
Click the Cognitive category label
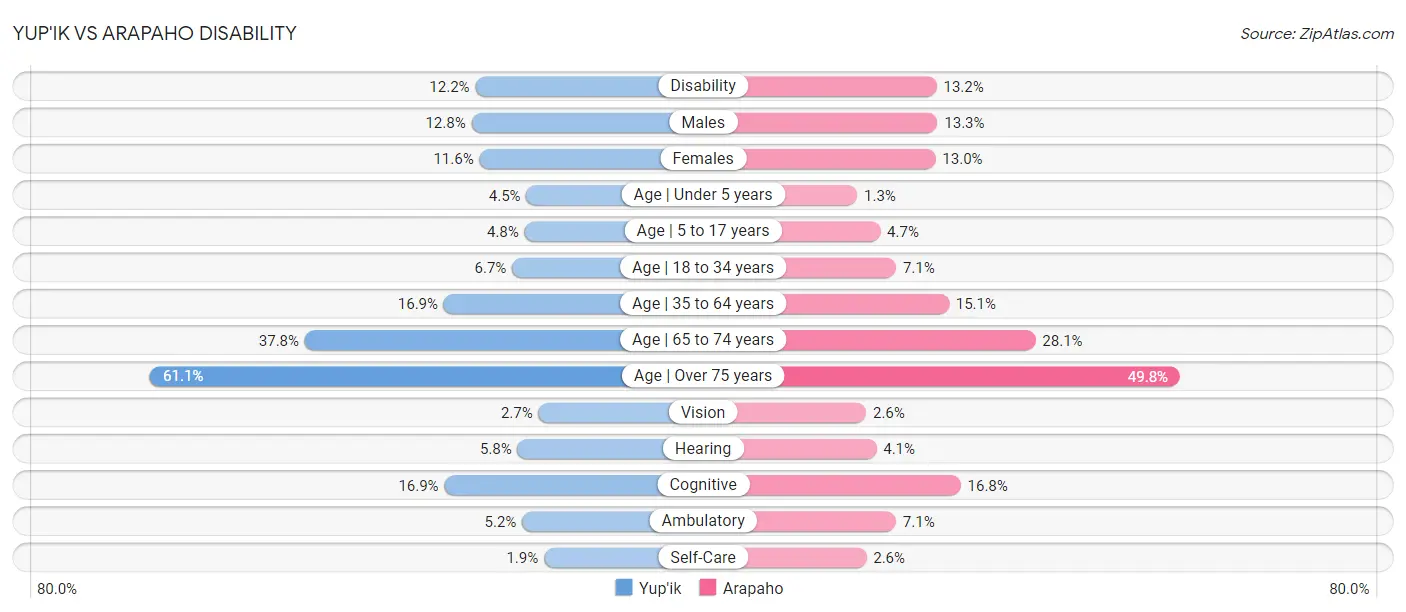703,485
